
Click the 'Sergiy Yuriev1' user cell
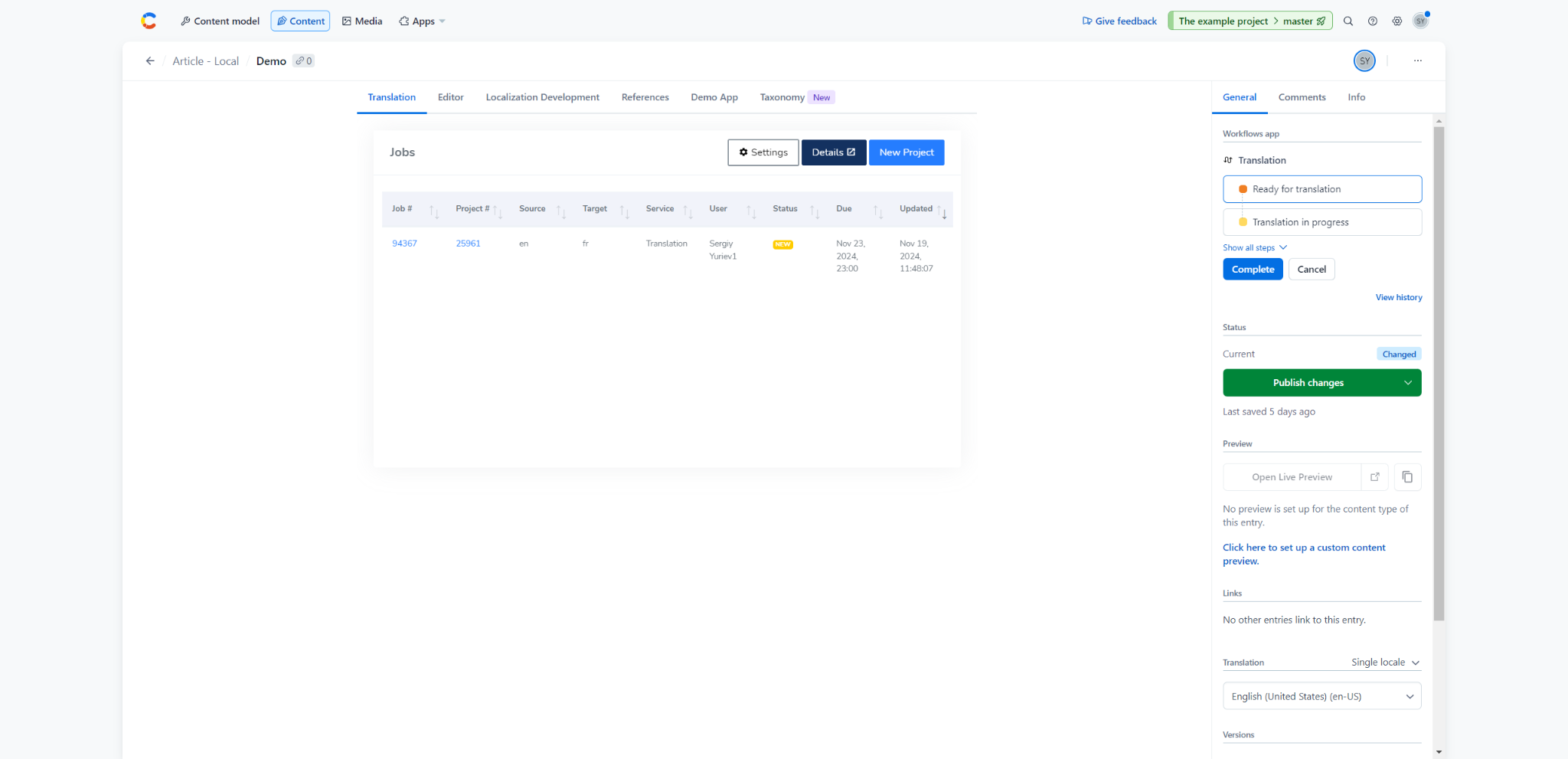pos(723,250)
